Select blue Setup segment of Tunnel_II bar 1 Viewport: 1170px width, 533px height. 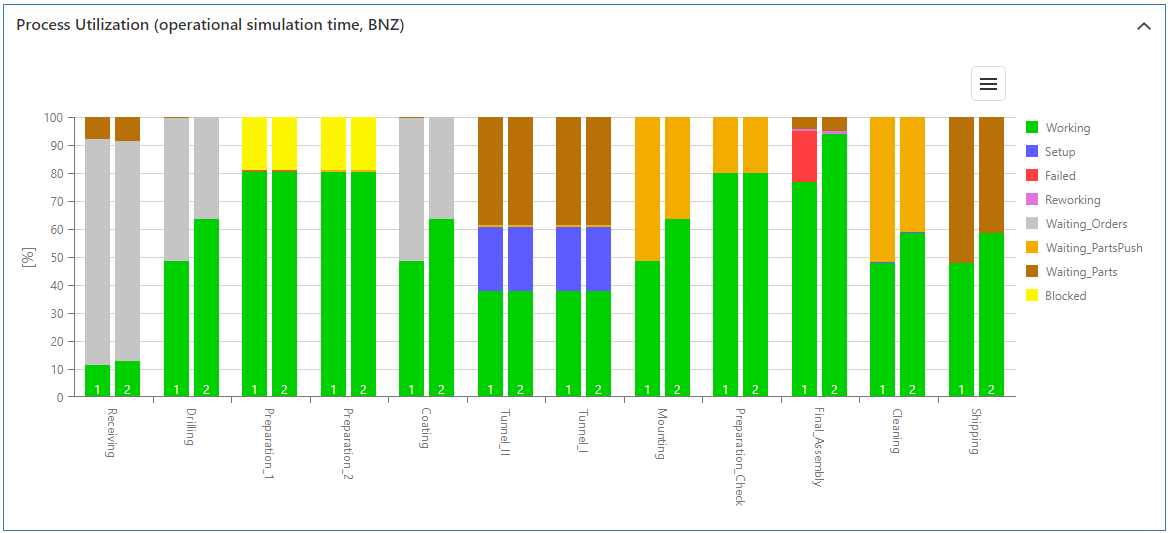pos(490,259)
